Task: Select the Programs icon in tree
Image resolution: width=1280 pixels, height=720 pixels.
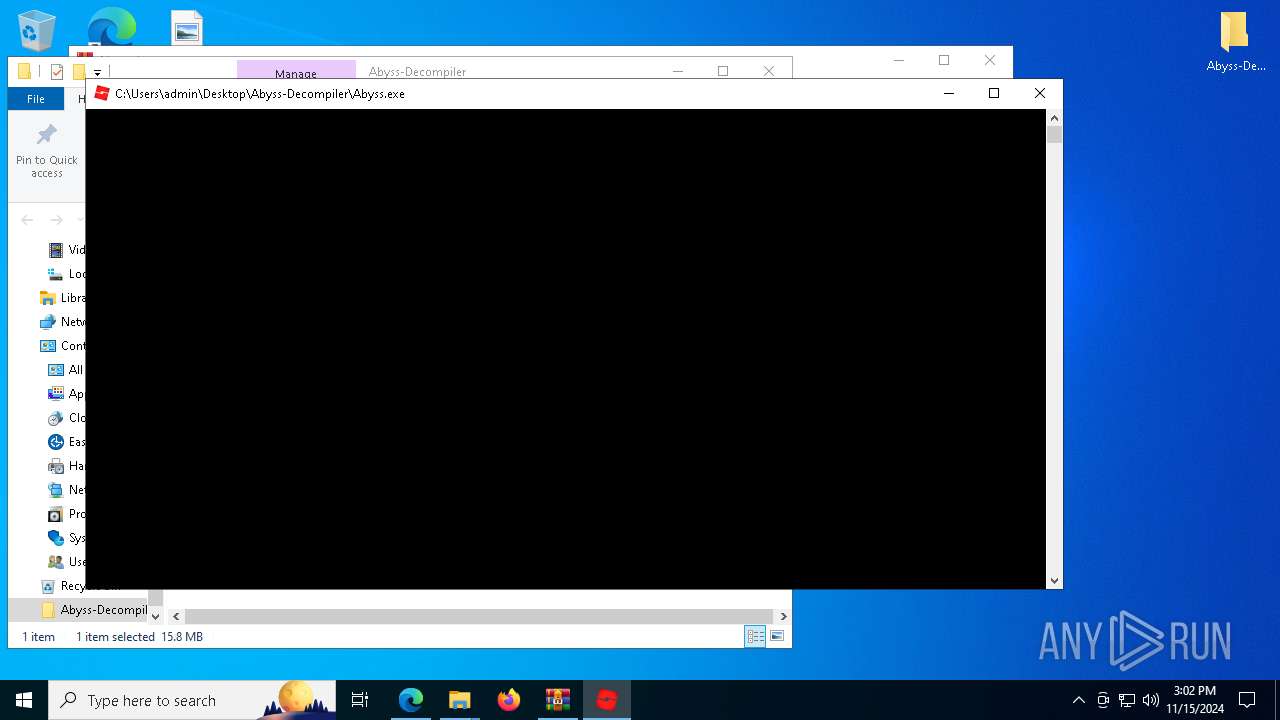Action: [x=56, y=514]
